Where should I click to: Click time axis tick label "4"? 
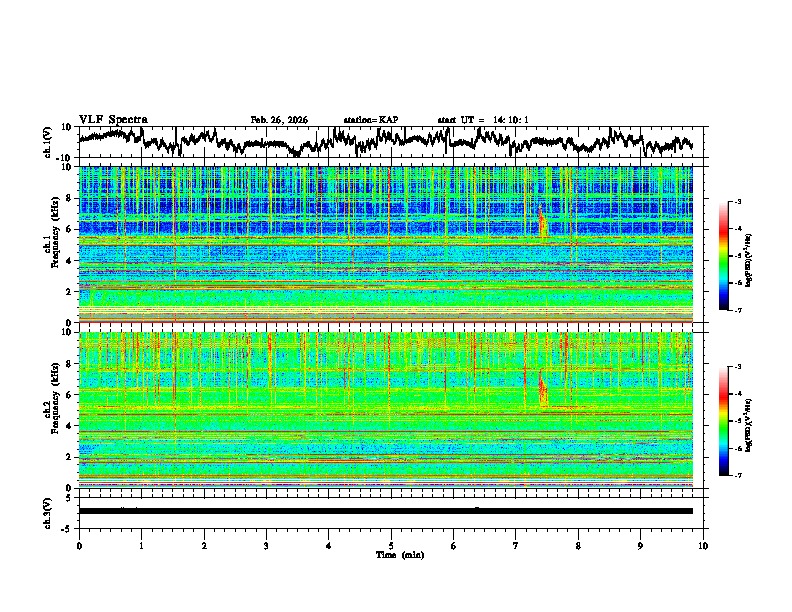tap(328, 546)
